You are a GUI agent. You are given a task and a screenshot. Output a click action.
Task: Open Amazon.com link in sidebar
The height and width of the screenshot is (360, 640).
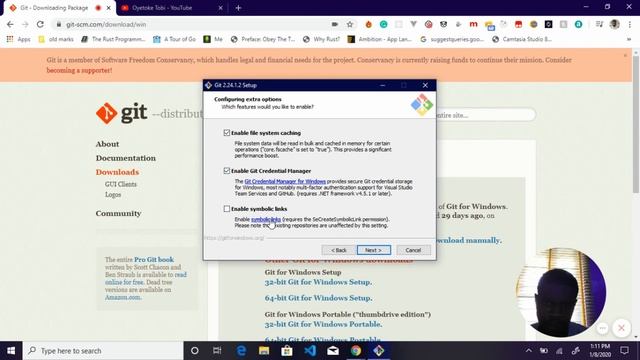click(122, 297)
